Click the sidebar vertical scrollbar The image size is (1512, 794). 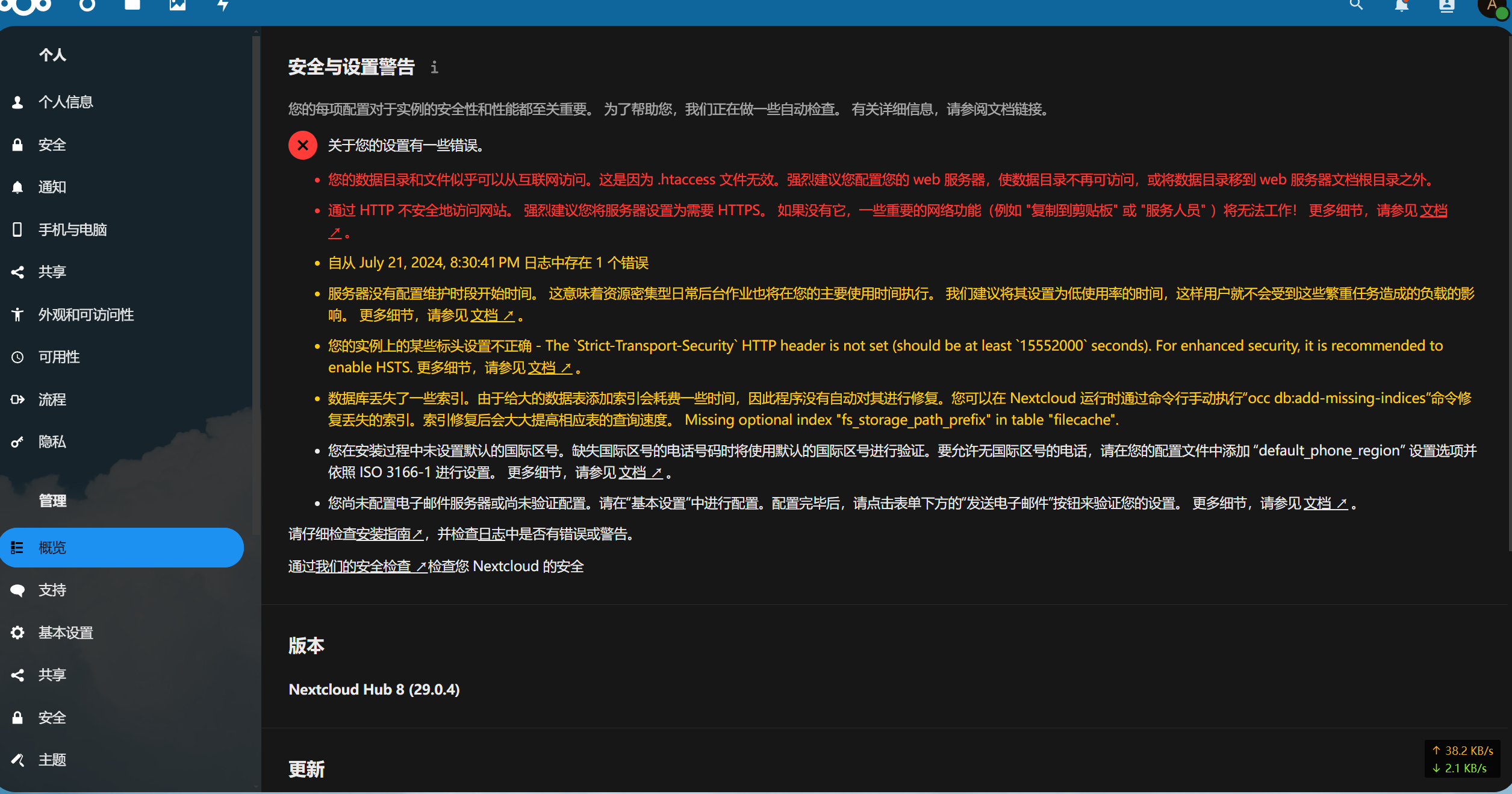(256, 283)
